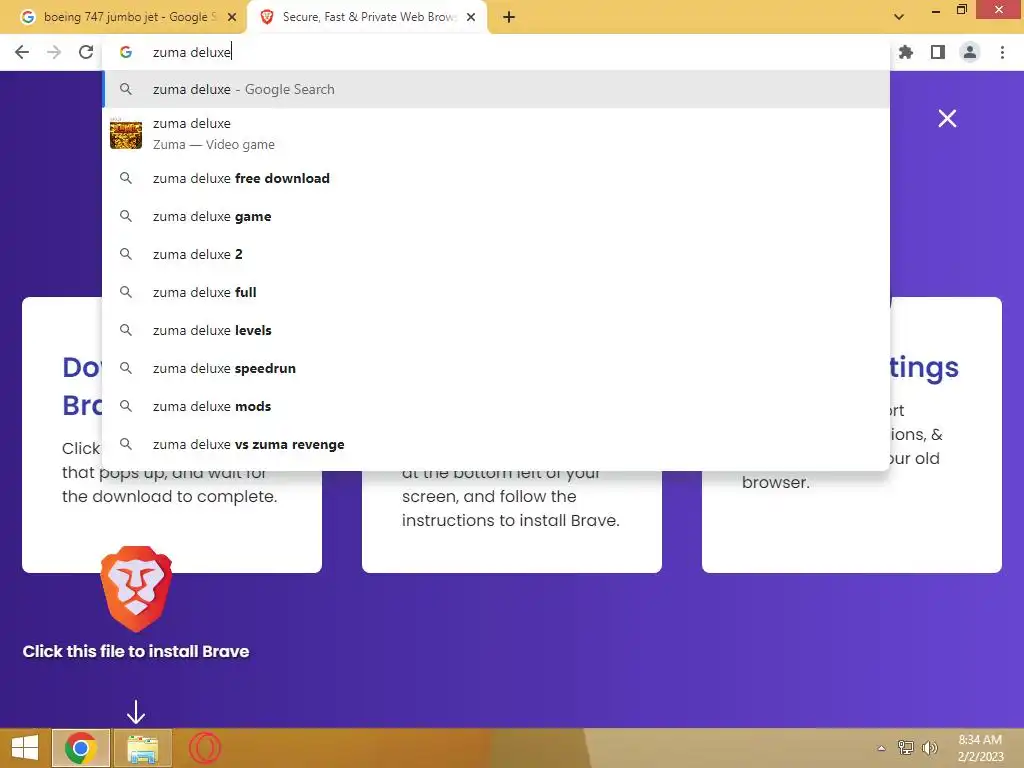
Task: Click the Zuma game thumbnail image
Action: 126,134
